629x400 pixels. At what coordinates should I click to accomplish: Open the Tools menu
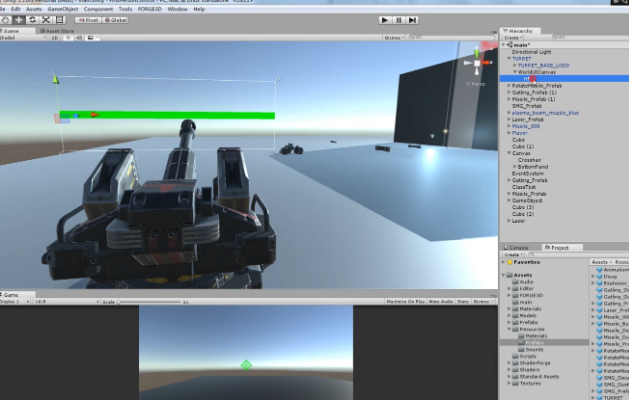click(x=125, y=9)
